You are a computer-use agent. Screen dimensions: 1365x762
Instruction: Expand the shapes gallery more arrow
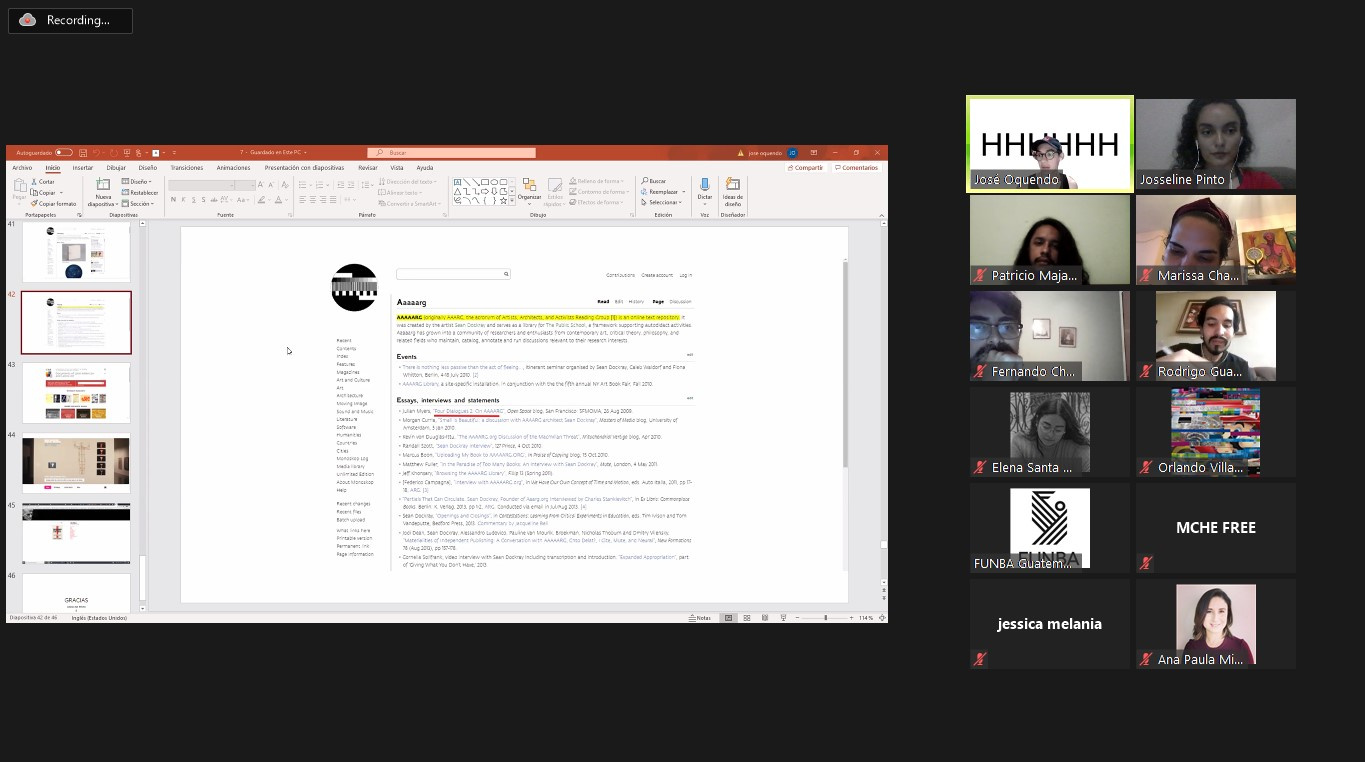(x=512, y=202)
